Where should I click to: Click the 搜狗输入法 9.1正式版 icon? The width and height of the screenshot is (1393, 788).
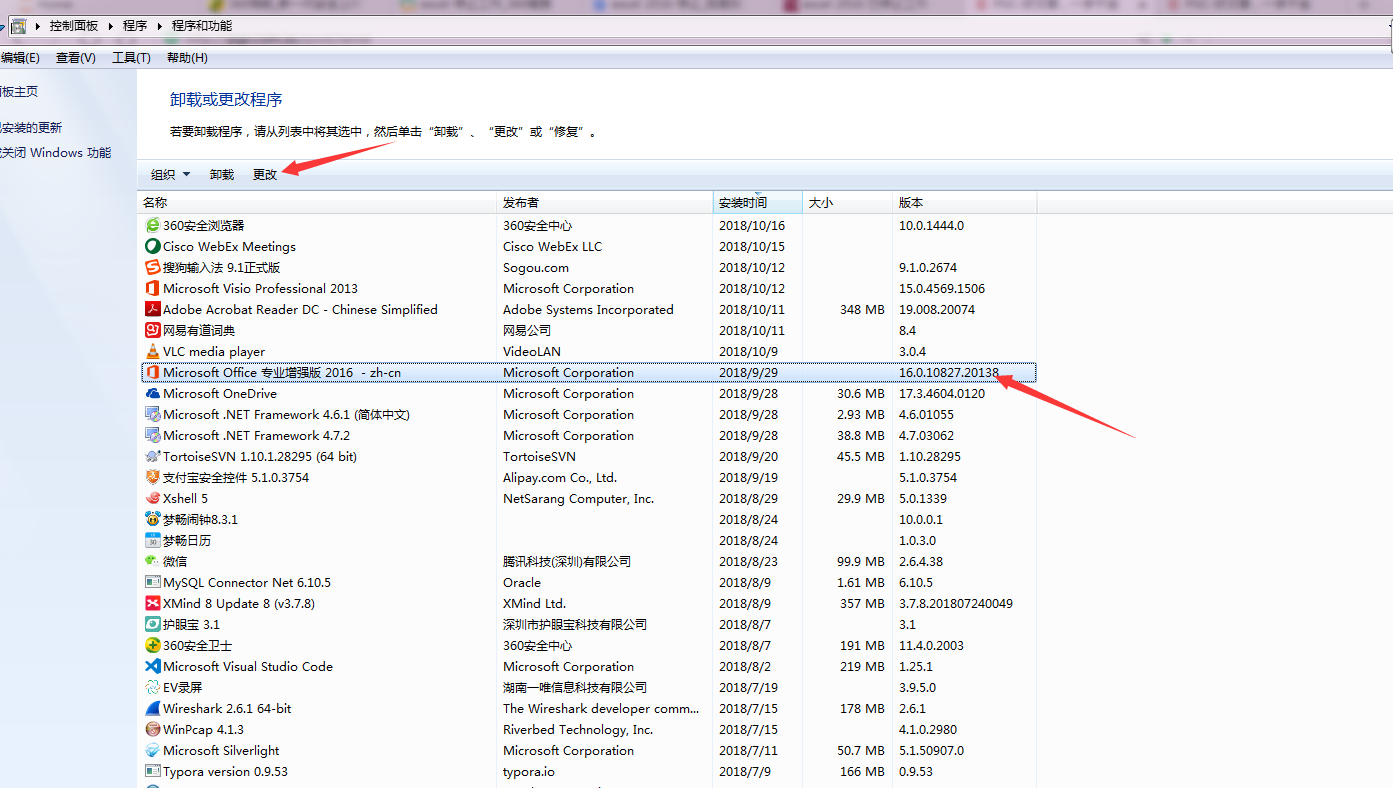[x=153, y=267]
